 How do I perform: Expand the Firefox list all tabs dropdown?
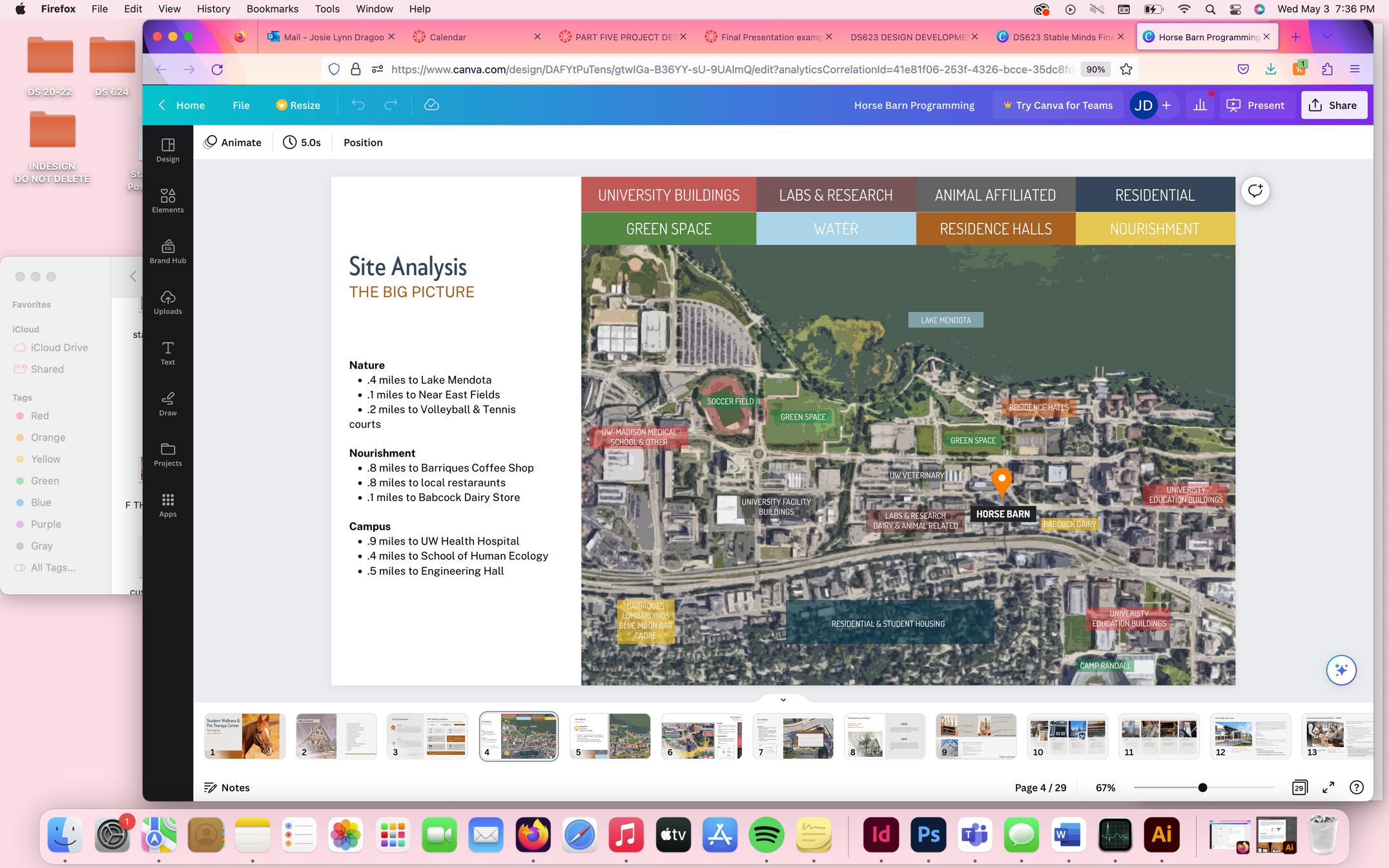(1326, 37)
